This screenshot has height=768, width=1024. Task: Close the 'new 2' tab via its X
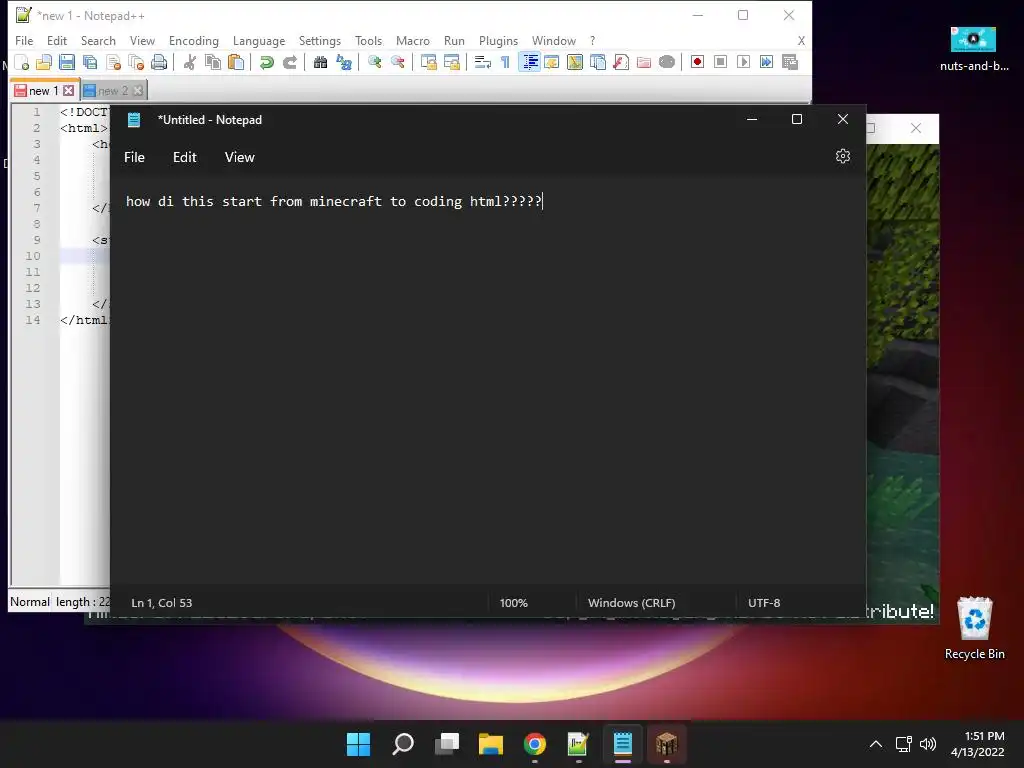pos(138,91)
